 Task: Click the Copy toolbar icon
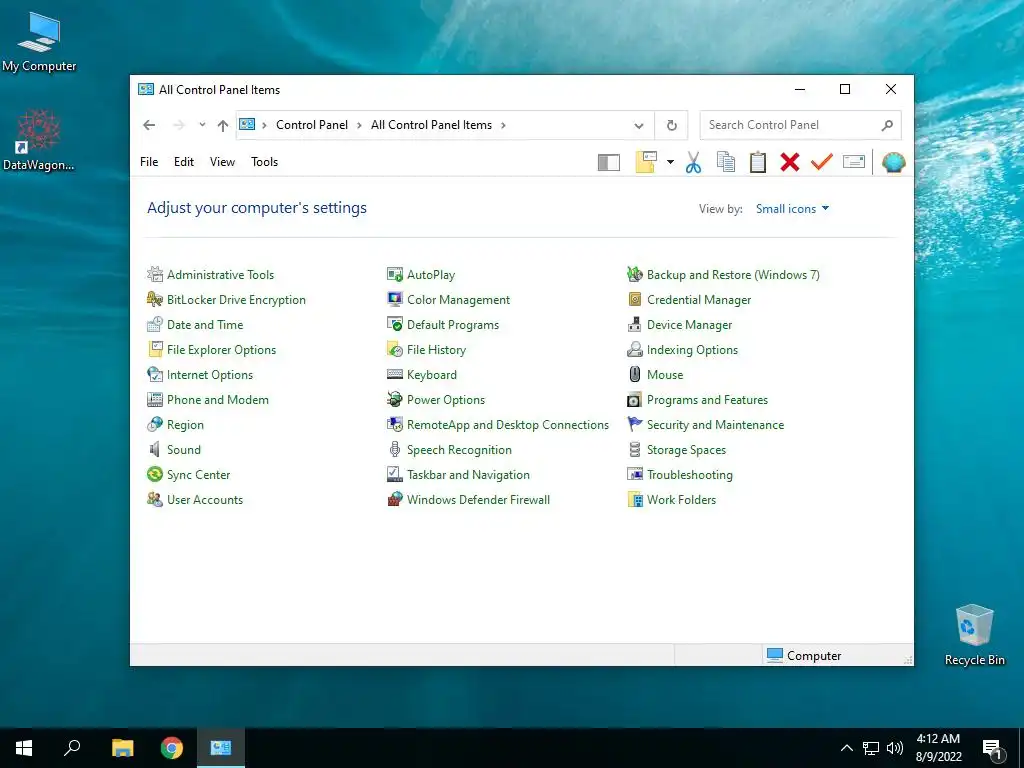(x=726, y=162)
